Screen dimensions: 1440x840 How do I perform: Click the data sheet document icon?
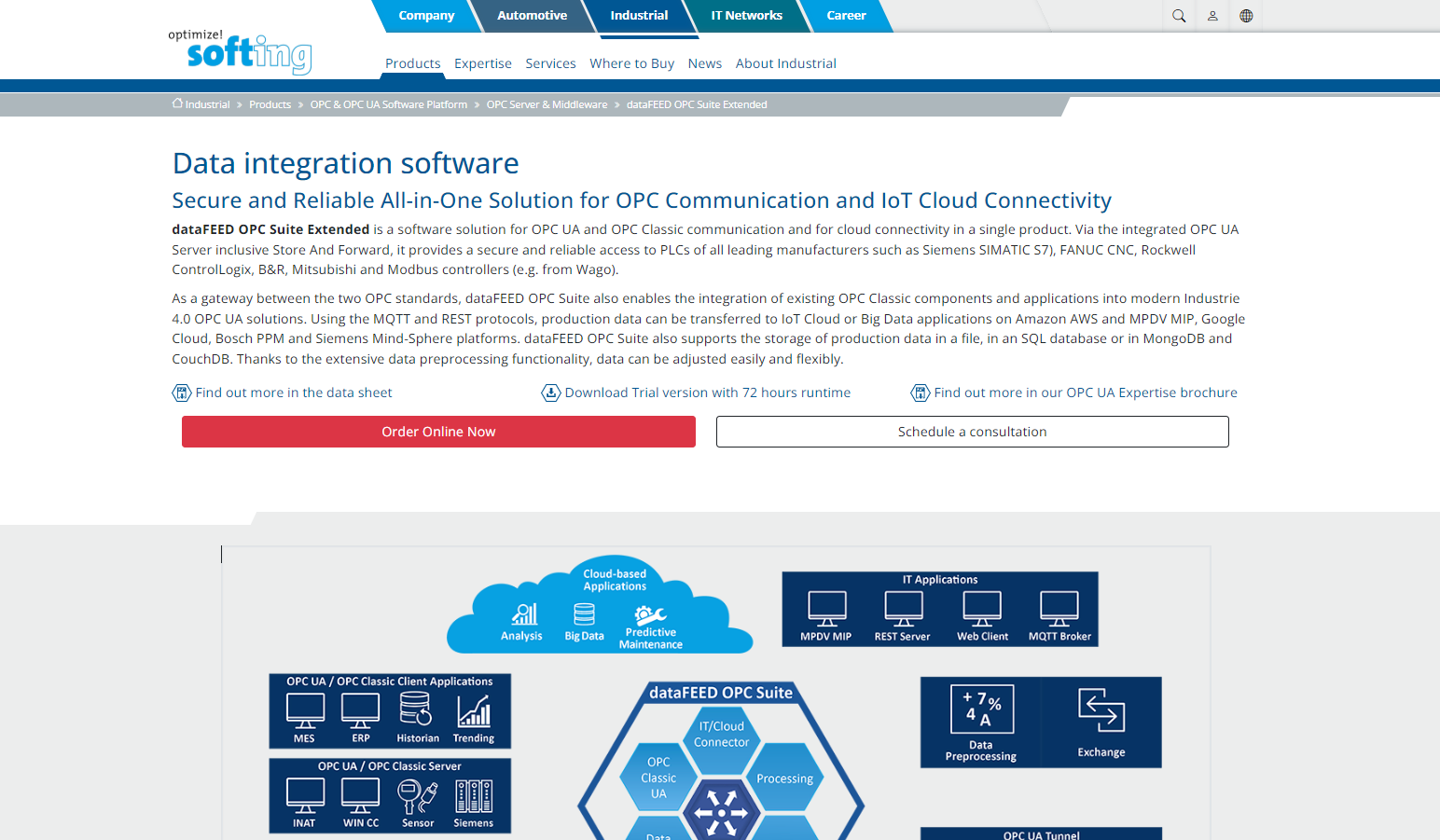point(182,392)
